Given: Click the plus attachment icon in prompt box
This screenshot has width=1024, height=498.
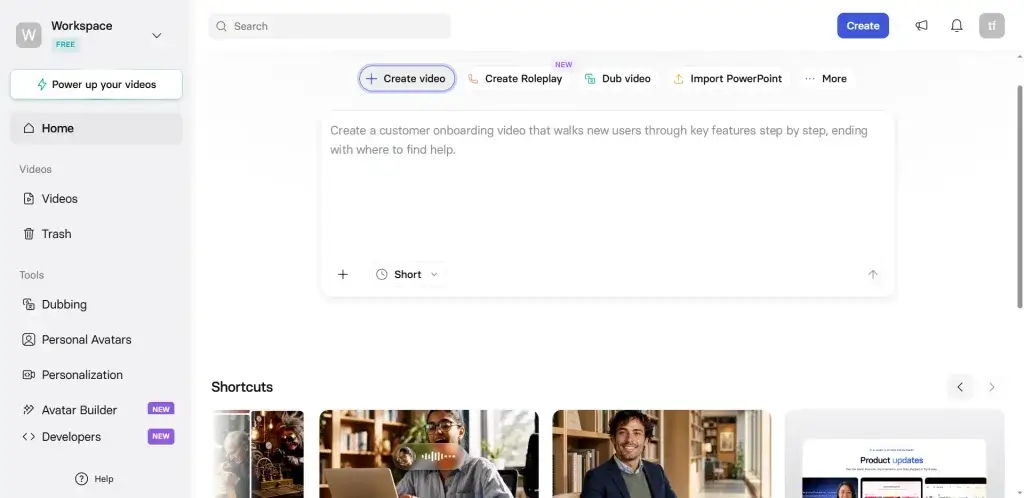Looking at the screenshot, I should pos(343,274).
